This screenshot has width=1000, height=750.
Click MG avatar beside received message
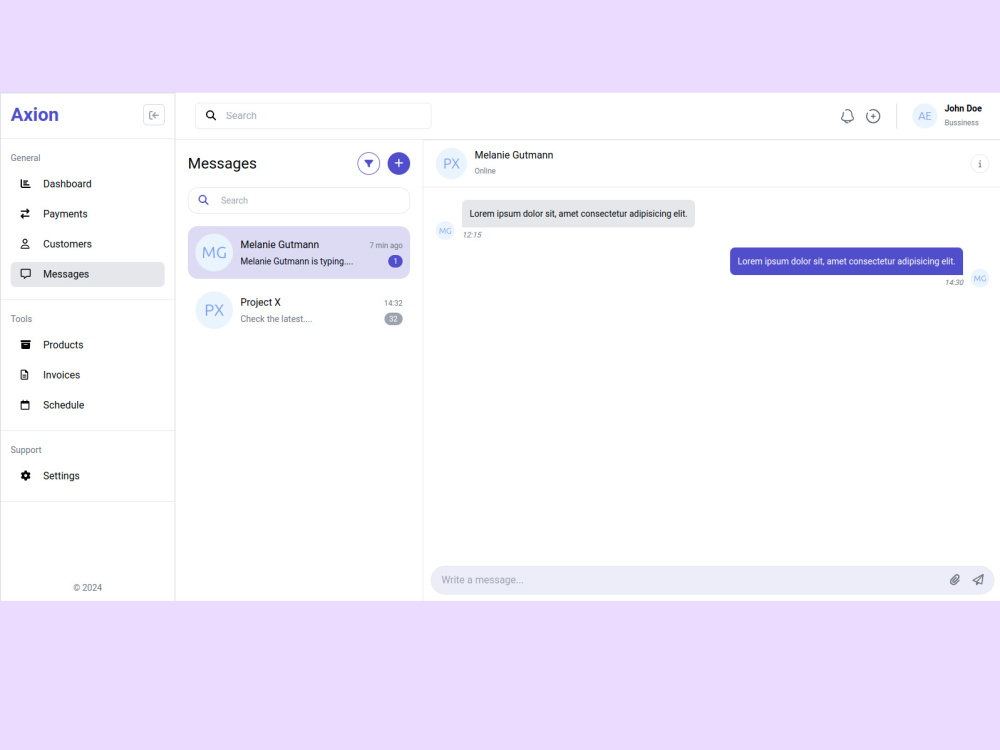click(445, 231)
